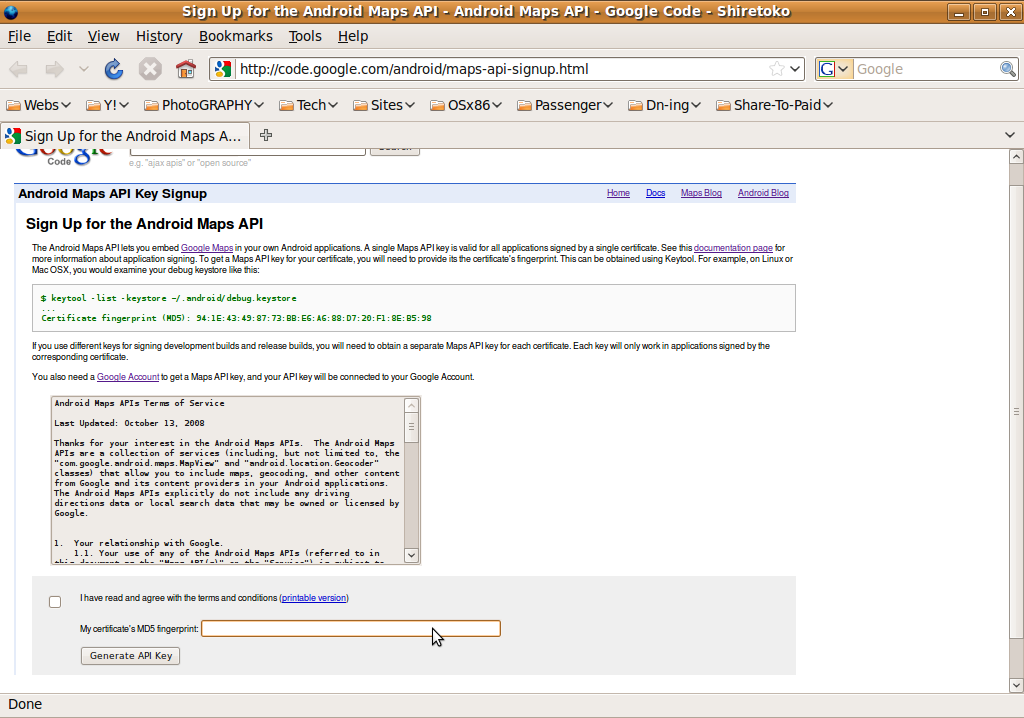
Task: Click the search magnifier icon
Action: 1008,69
